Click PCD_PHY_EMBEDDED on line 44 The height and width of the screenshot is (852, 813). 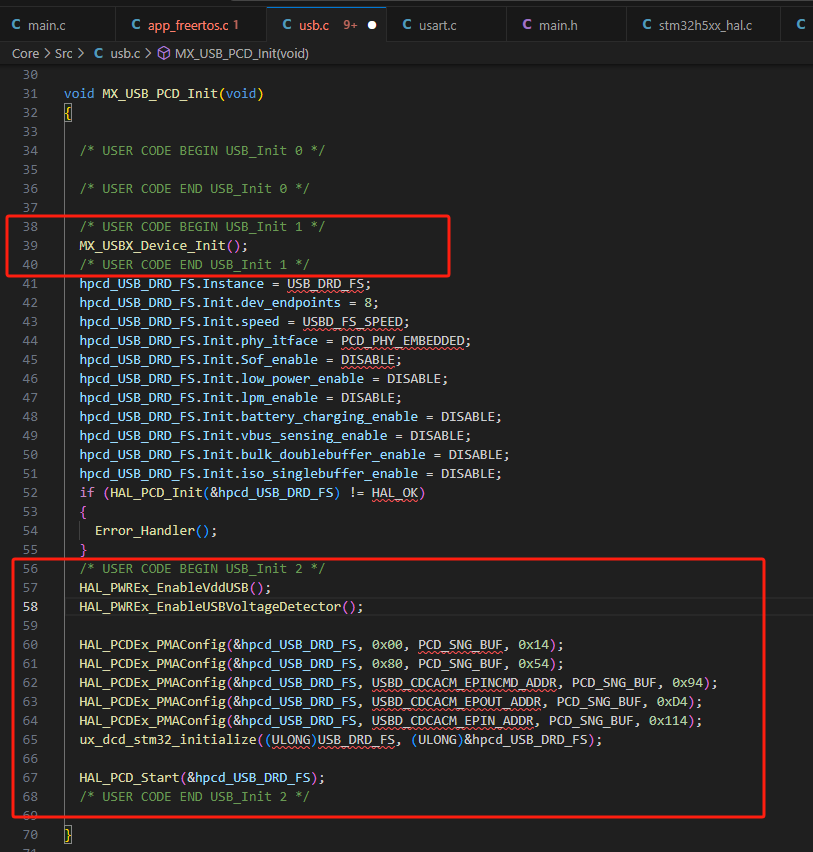[402, 341]
